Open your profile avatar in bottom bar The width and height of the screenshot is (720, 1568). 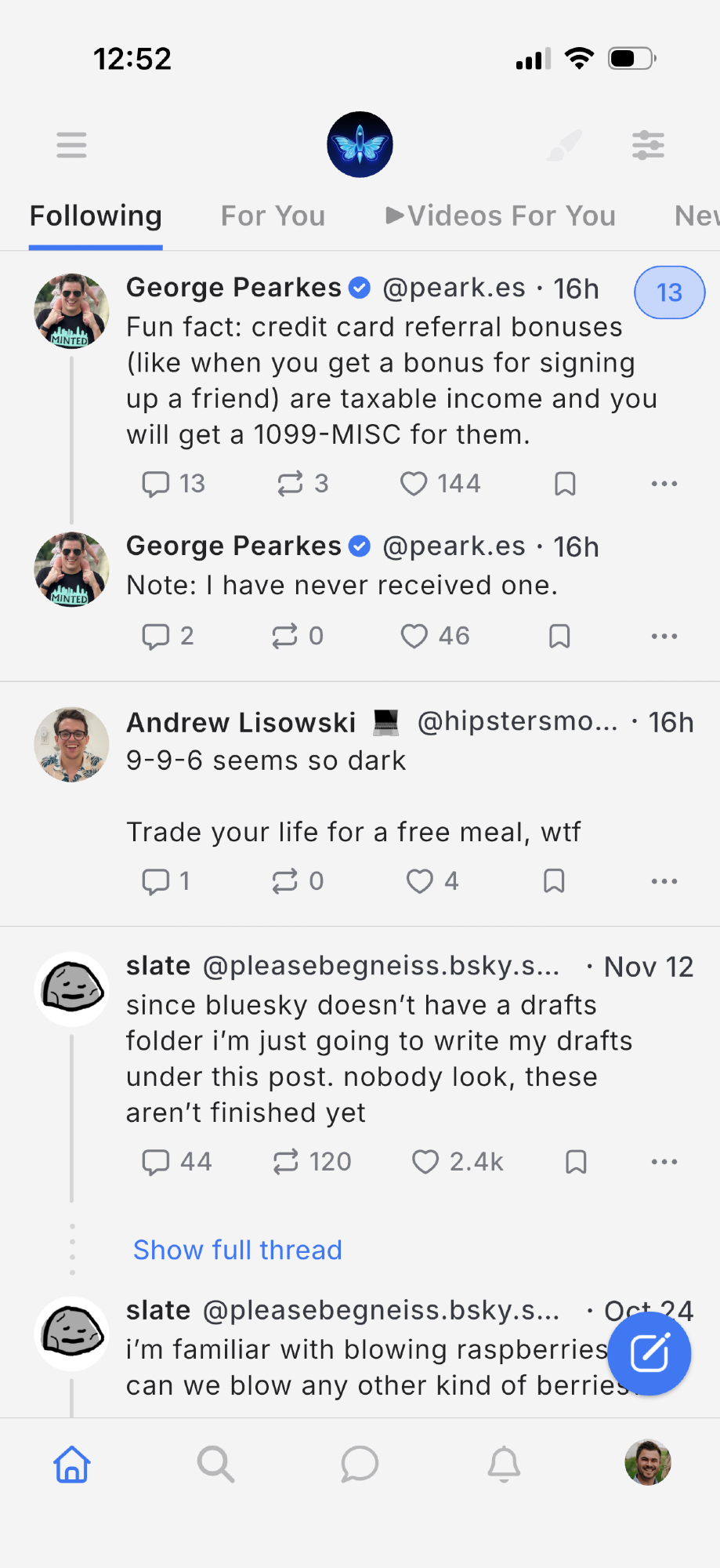[648, 1463]
